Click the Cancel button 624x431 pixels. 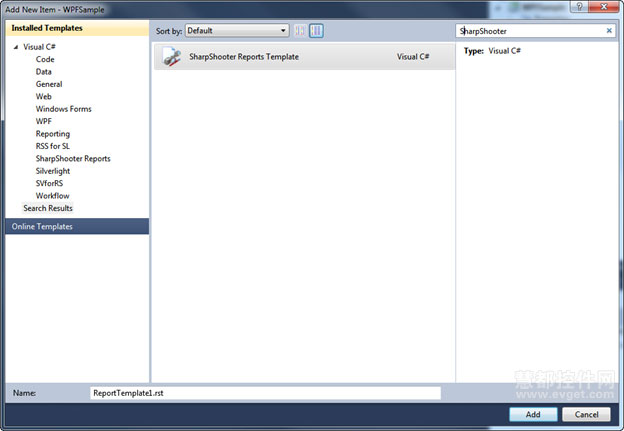click(586, 414)
